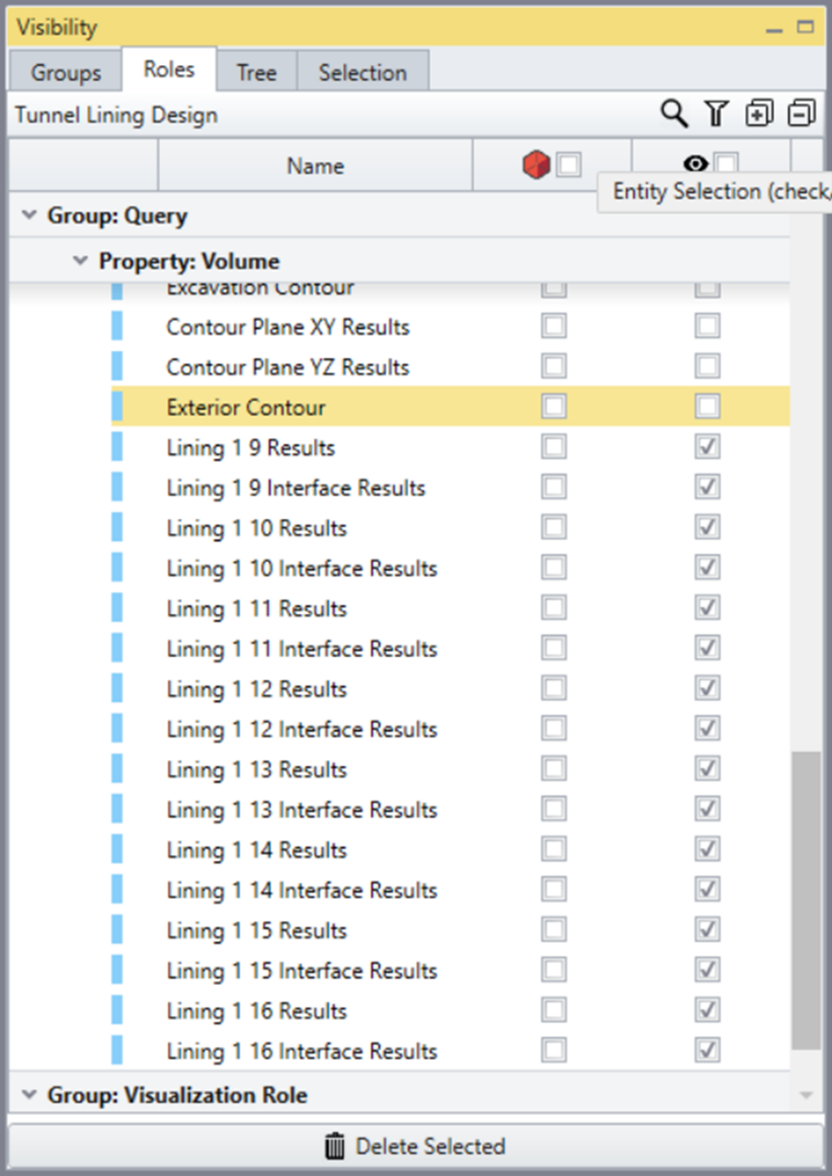
Task: Open the Selection tab
Action: pyautogui.click(x=362, y=73)
